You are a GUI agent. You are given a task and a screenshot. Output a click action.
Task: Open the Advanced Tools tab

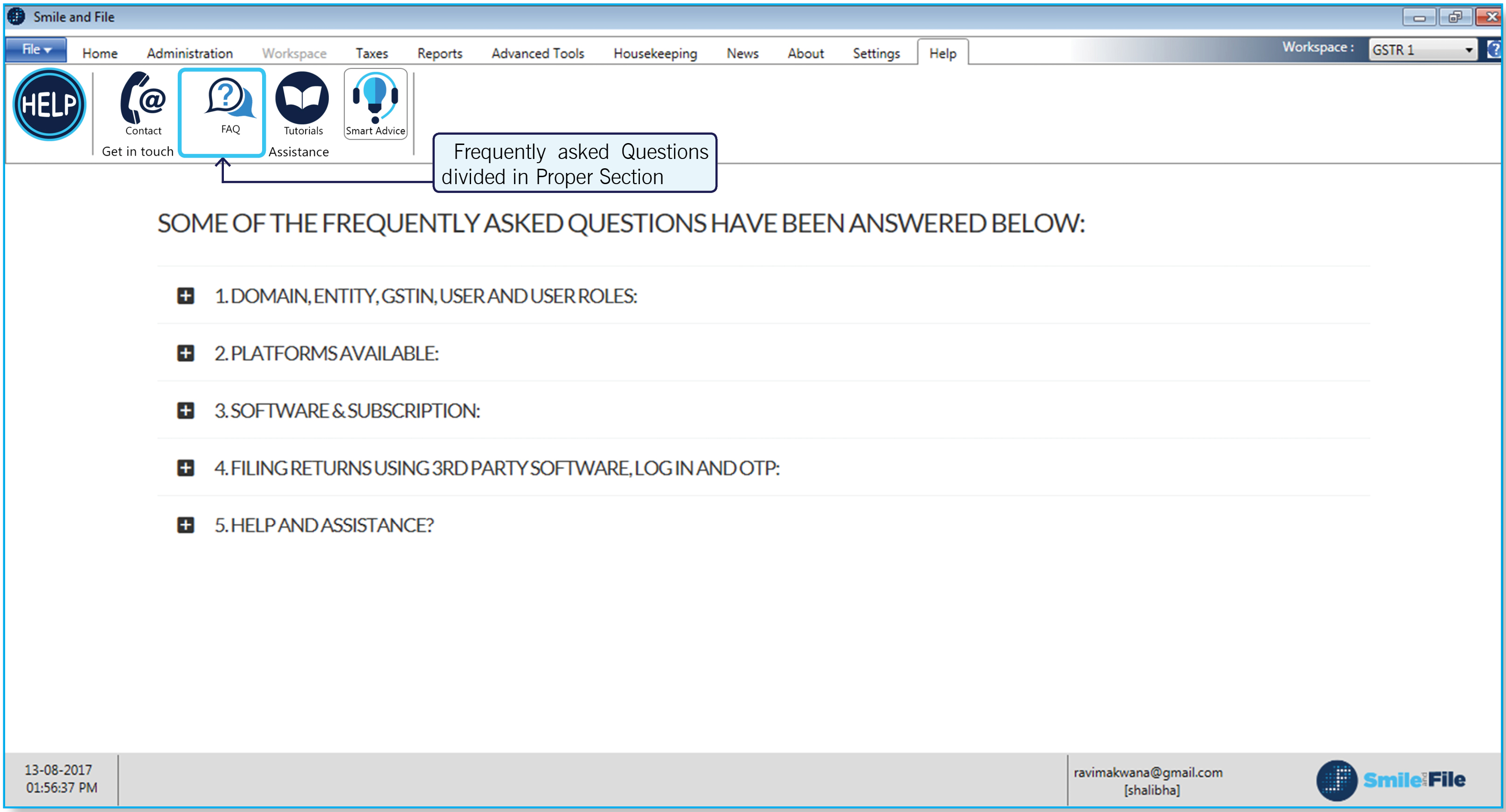pos(537,53)
